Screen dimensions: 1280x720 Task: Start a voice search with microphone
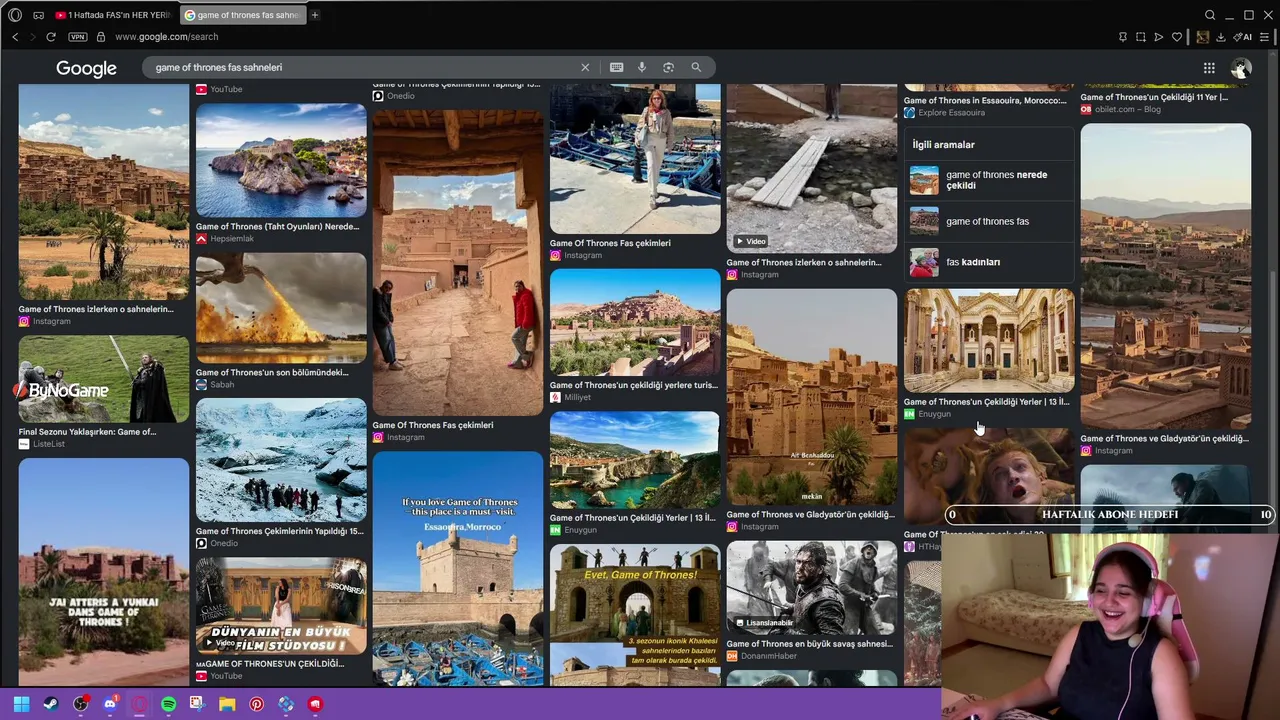pyautogui.click(x=642, y=67)
